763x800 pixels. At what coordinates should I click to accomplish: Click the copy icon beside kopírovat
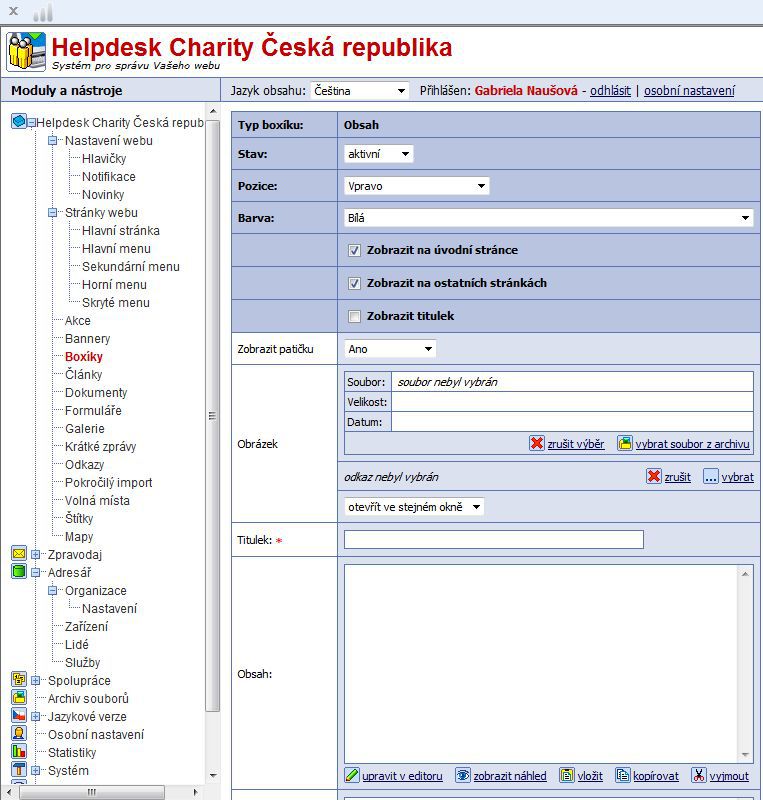click(x=623, y=776)
